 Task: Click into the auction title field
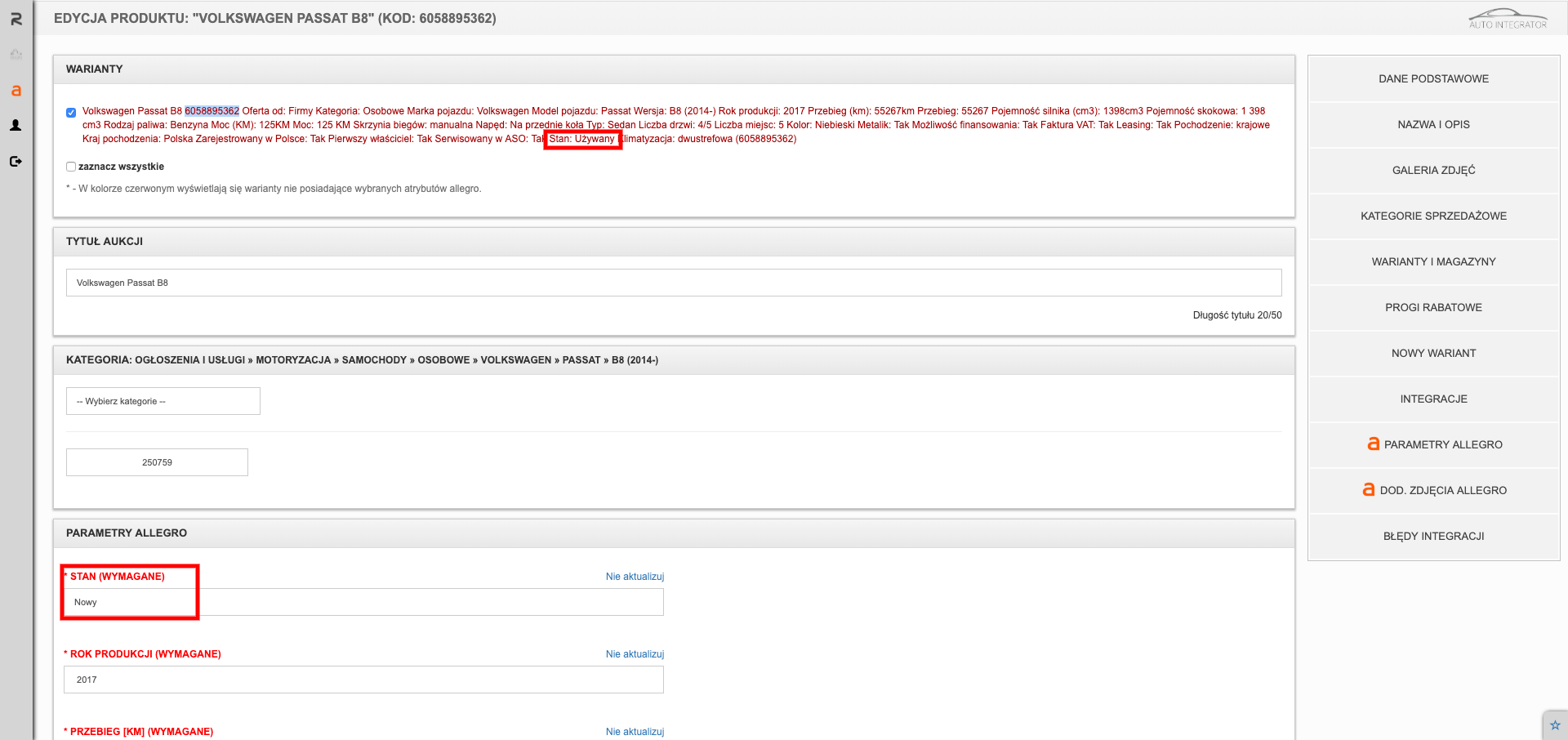click(673, 283)
